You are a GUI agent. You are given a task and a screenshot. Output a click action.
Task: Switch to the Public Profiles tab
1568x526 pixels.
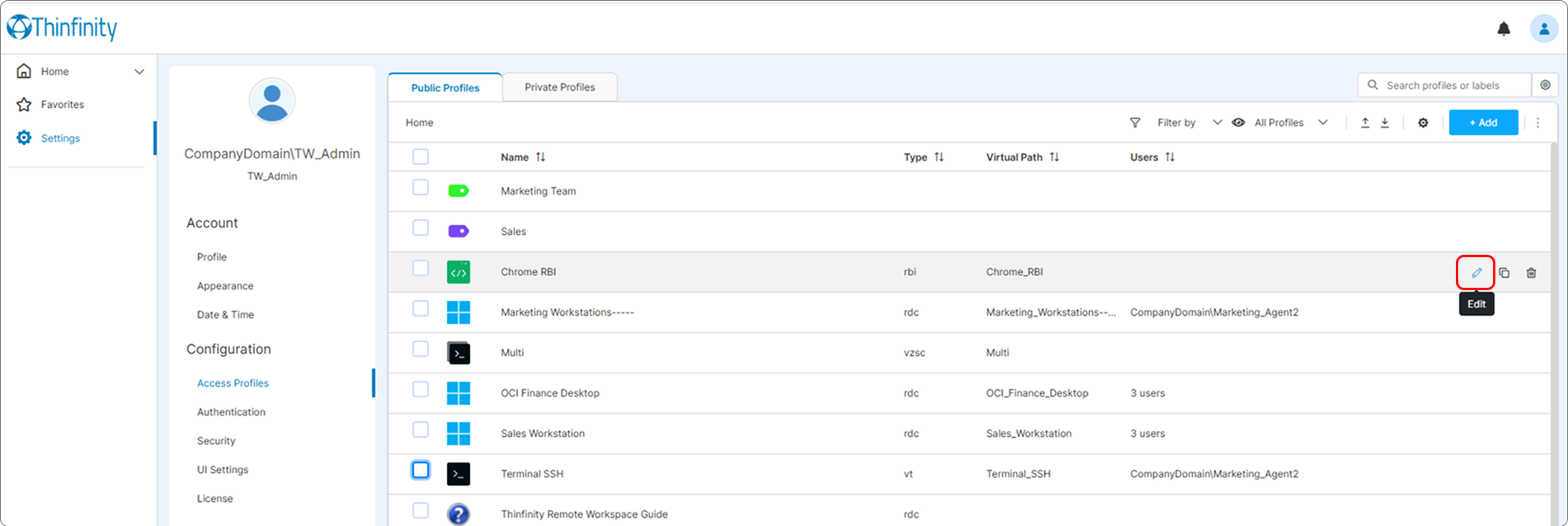point(445,87)
